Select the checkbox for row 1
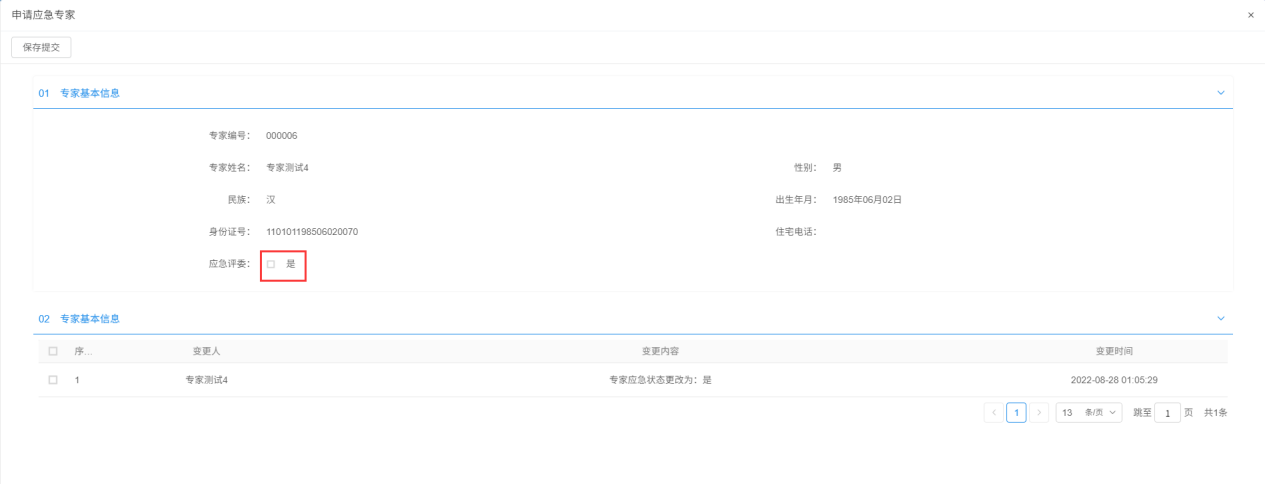This screenshot has width=1265, height=484. pos(53,380)
